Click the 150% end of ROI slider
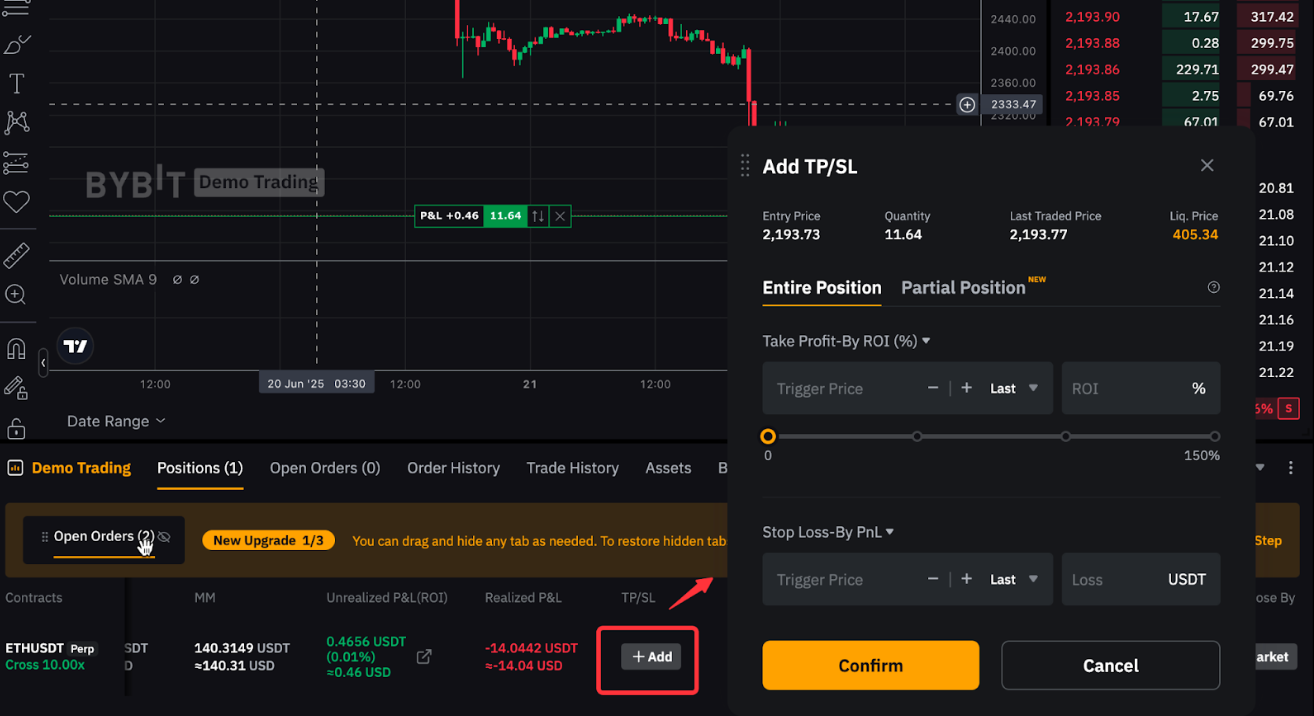 point(1214,437)
